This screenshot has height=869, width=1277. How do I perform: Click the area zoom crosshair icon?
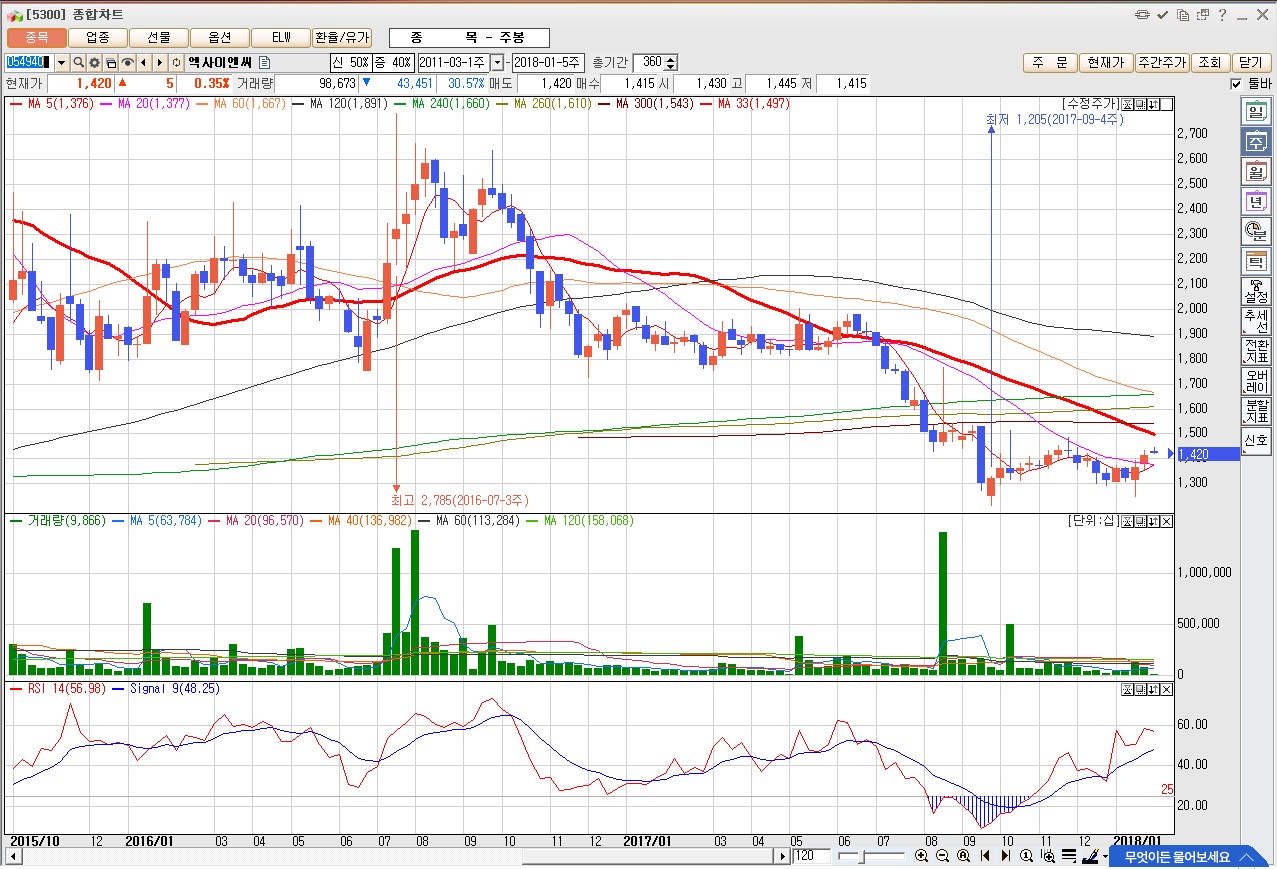point(1047,856)
